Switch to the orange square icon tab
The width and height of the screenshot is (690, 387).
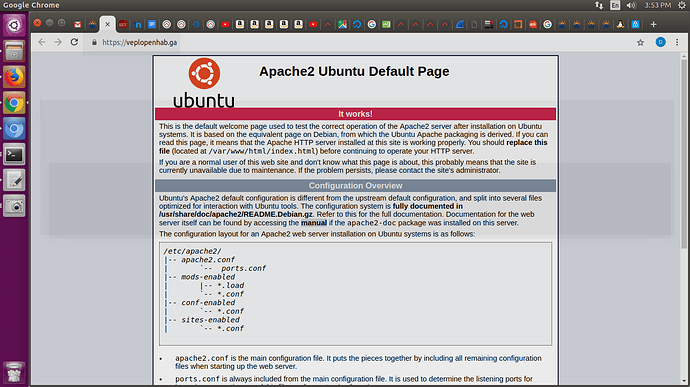[518, 24]
